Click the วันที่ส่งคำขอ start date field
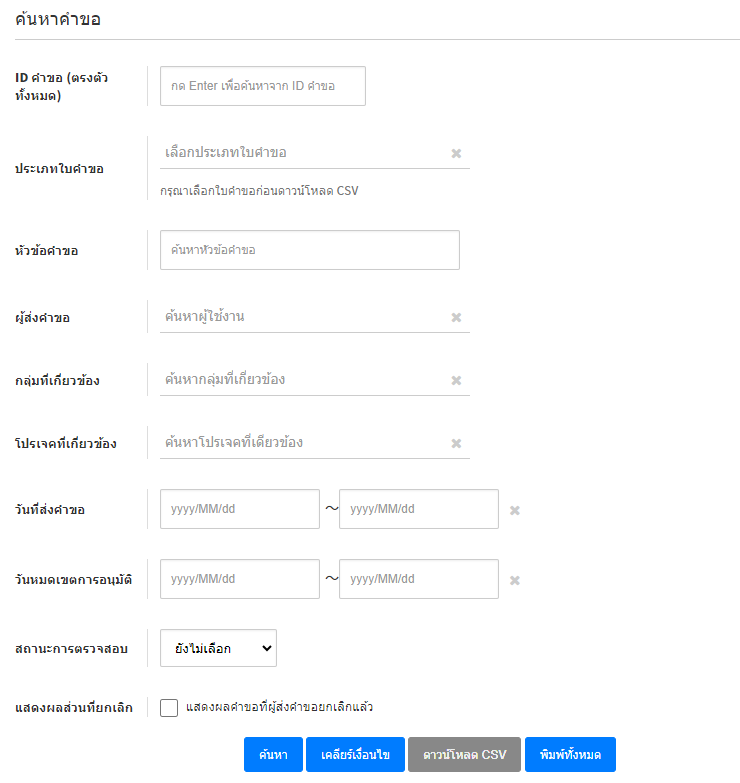This screenshot has height=783, width=740. [x=239, y=509]
